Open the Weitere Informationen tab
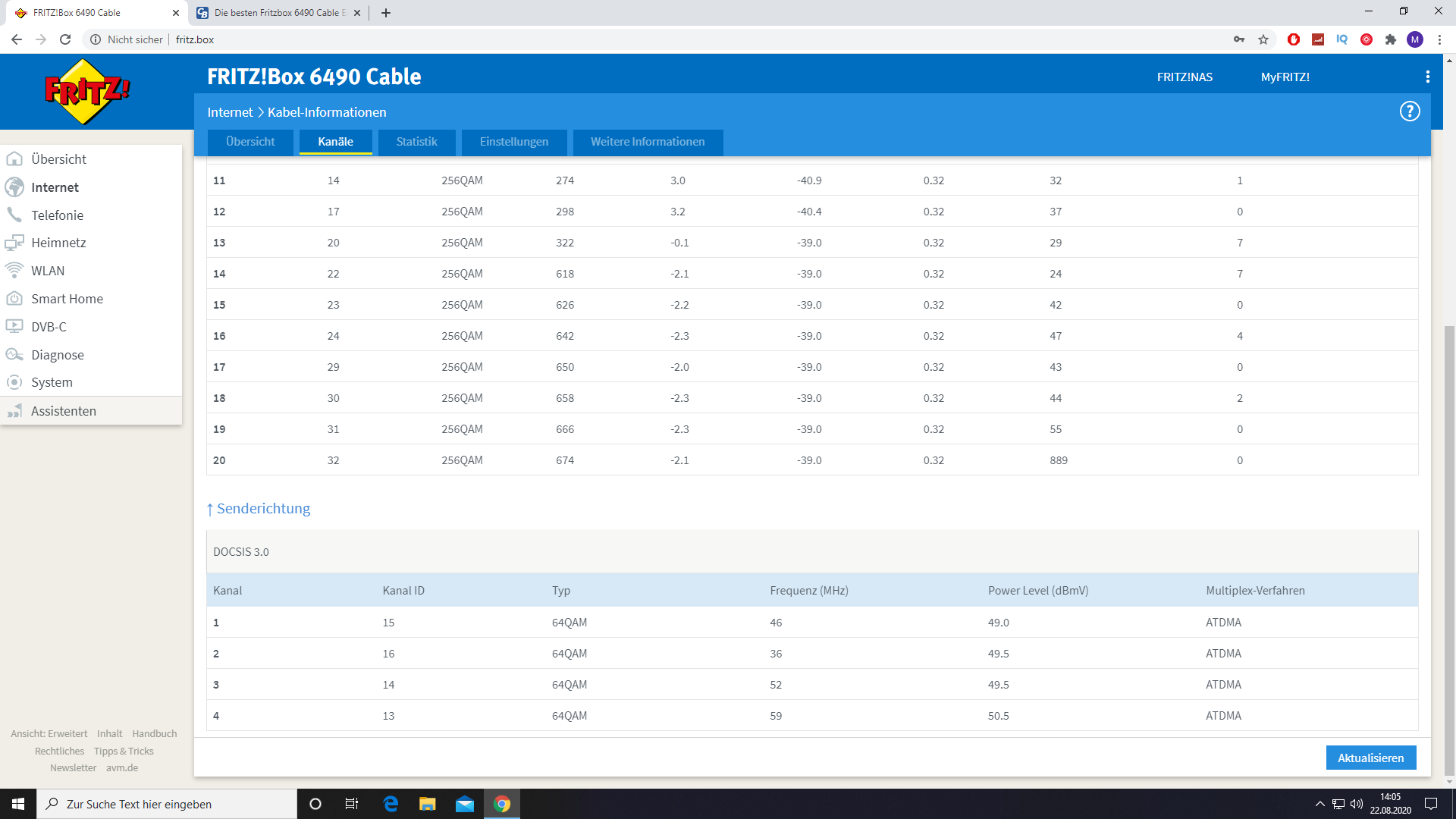Screen dimensions: 1456x819 [x=647, y=142]
